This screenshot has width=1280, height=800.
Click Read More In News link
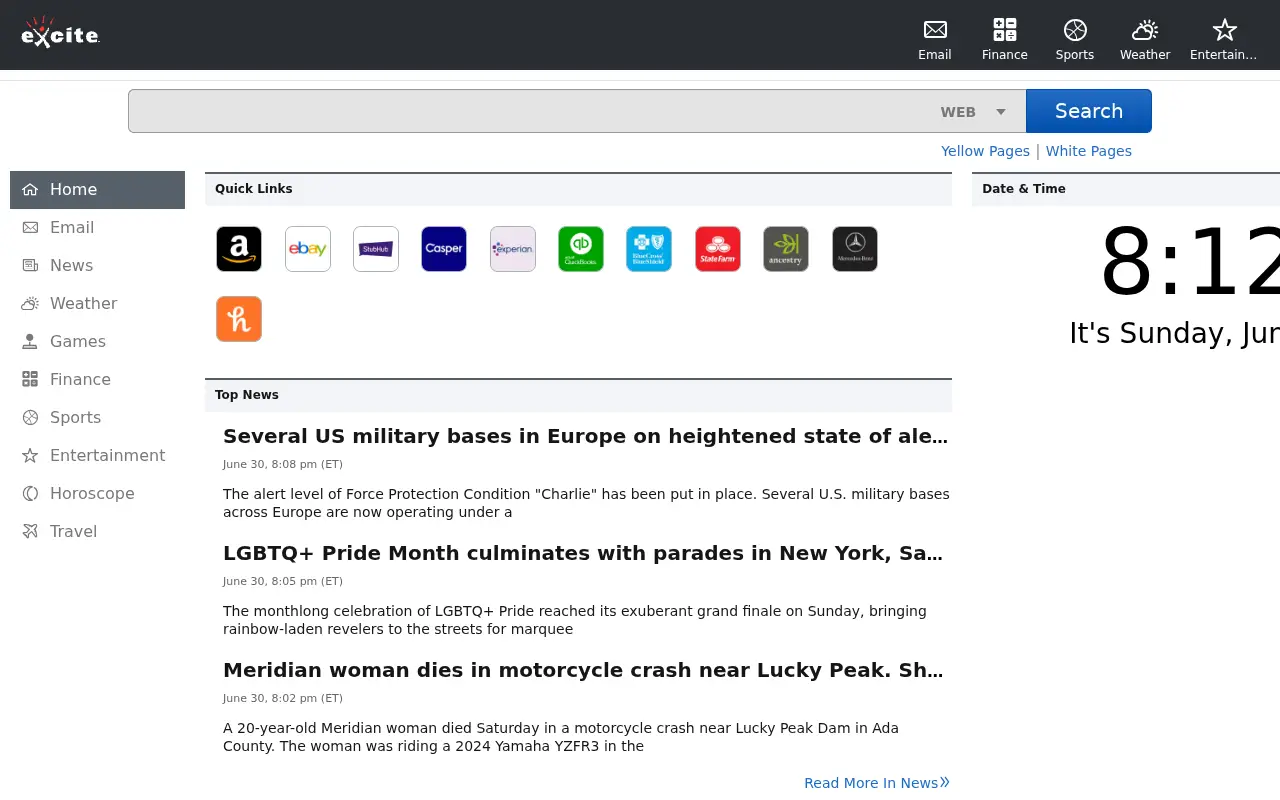[877, 783]
